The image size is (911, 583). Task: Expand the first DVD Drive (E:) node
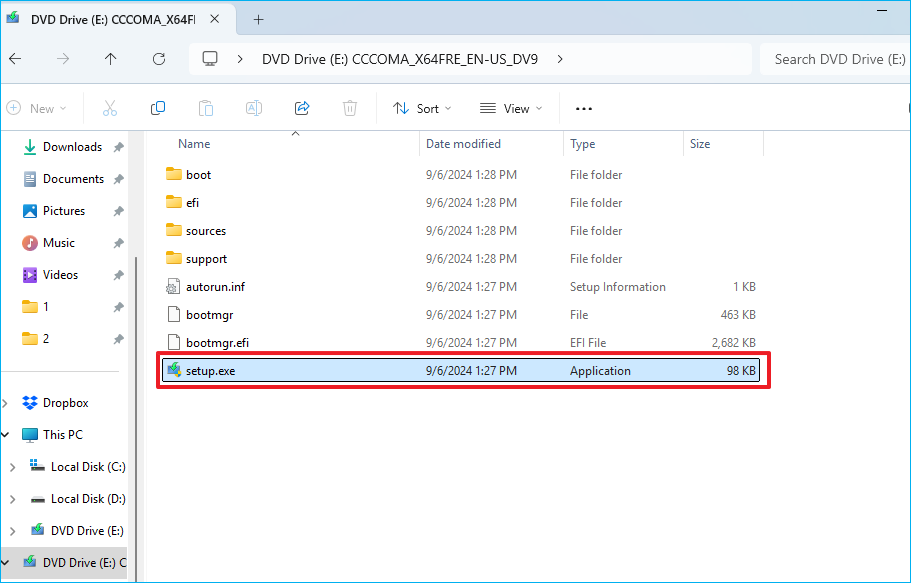pos(13,531)
